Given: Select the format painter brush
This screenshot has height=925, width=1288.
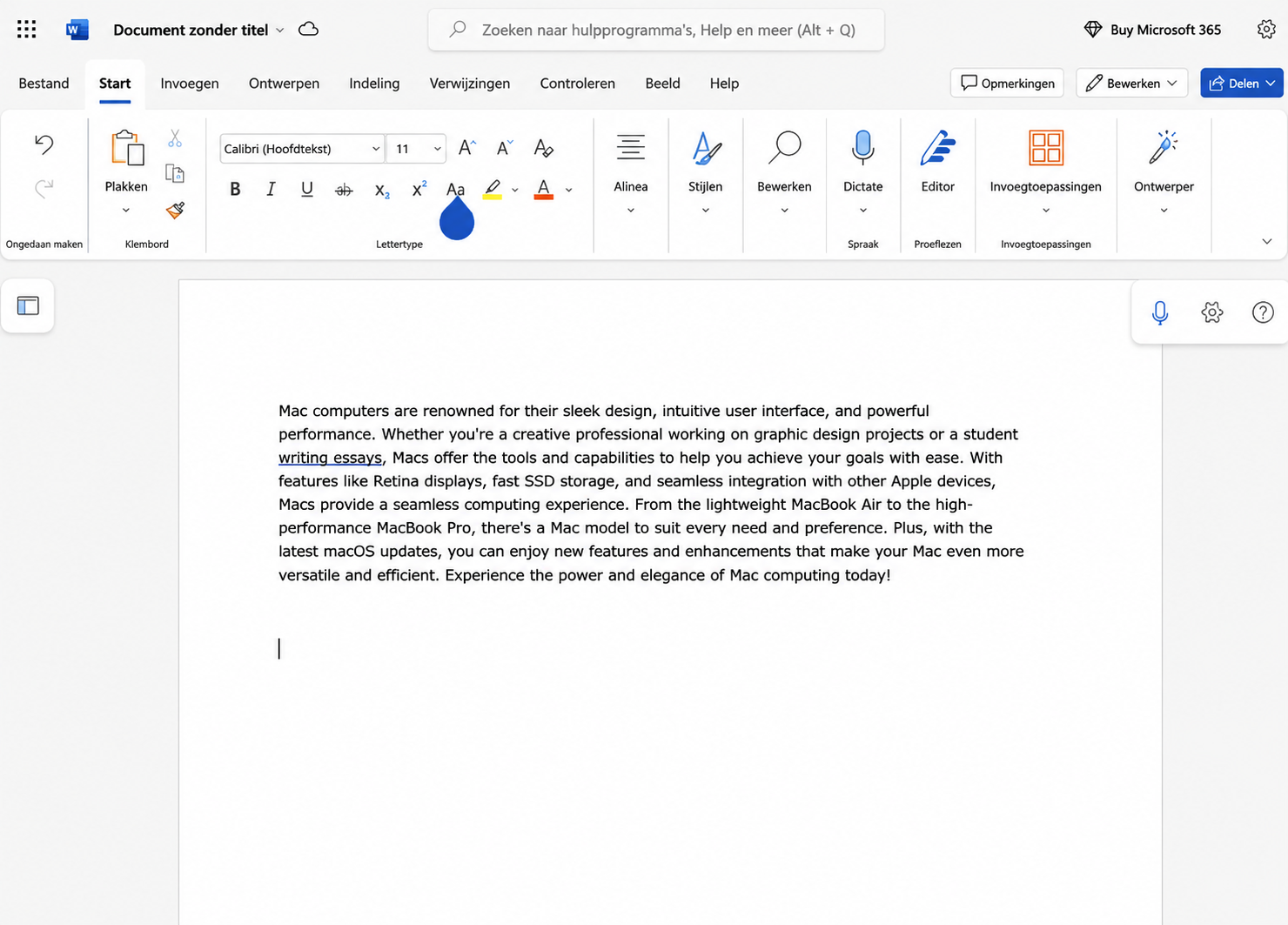Looking at the screenshot, I should click(x=175, y=210).
